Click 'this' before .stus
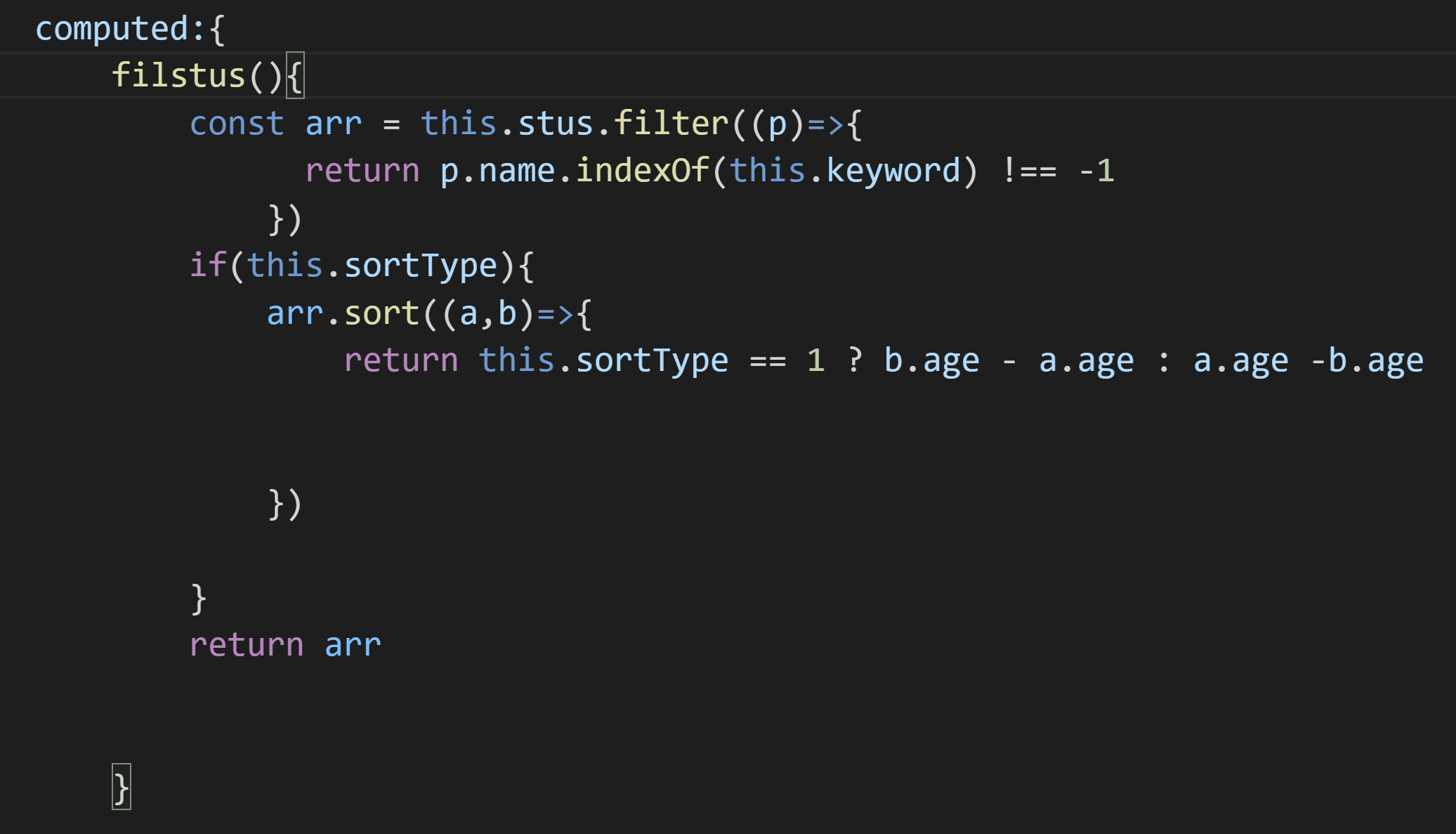Viewport: 1456px width, 834px height. pyautogui.click(x=459, y=124)
